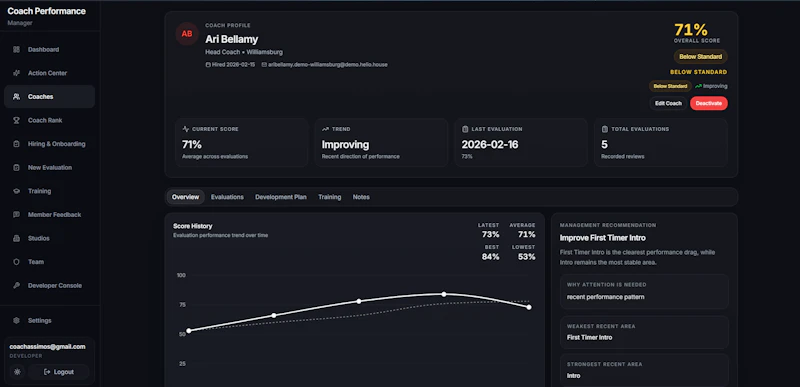Screen dimensions: 800x387
Task: Open Coach Rank page
Action: coord(49,120)
